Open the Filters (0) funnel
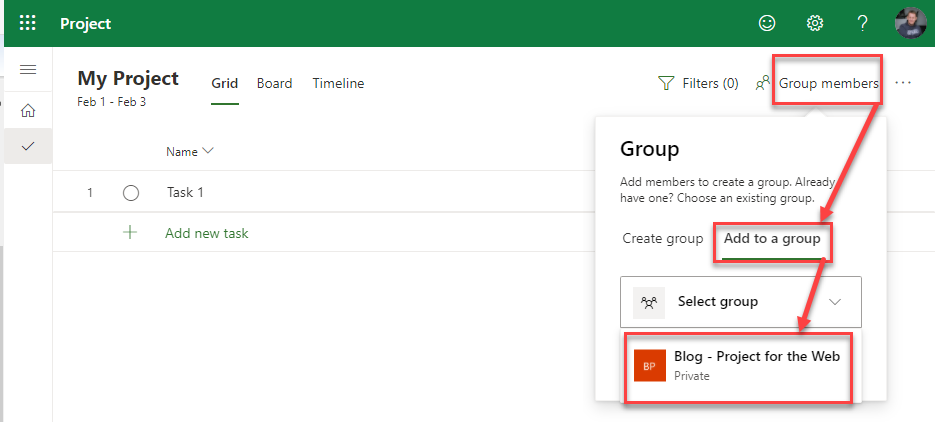 click(698, 84)
